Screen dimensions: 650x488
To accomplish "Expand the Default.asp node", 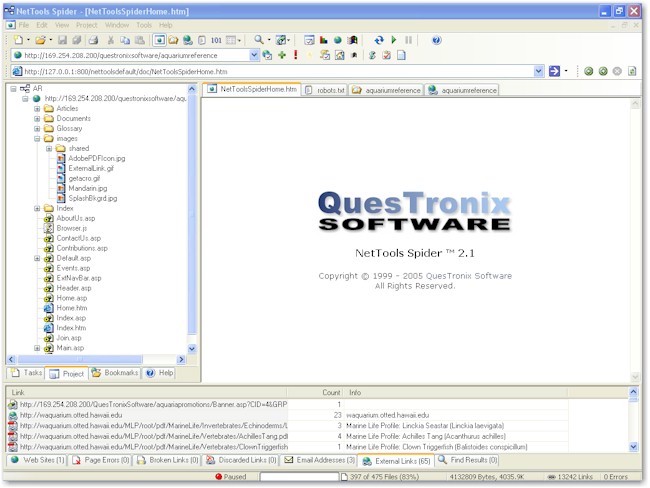I will pos(37,258).
